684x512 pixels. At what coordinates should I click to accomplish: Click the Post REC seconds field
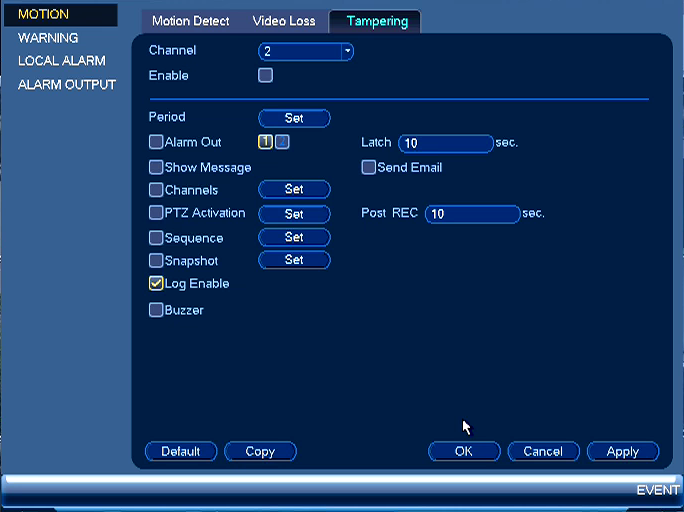(x=472, y=214)
